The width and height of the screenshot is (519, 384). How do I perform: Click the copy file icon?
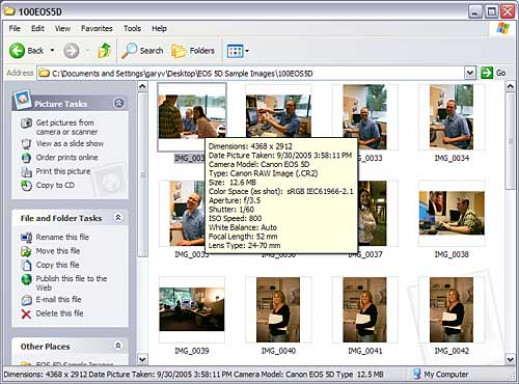26,265
